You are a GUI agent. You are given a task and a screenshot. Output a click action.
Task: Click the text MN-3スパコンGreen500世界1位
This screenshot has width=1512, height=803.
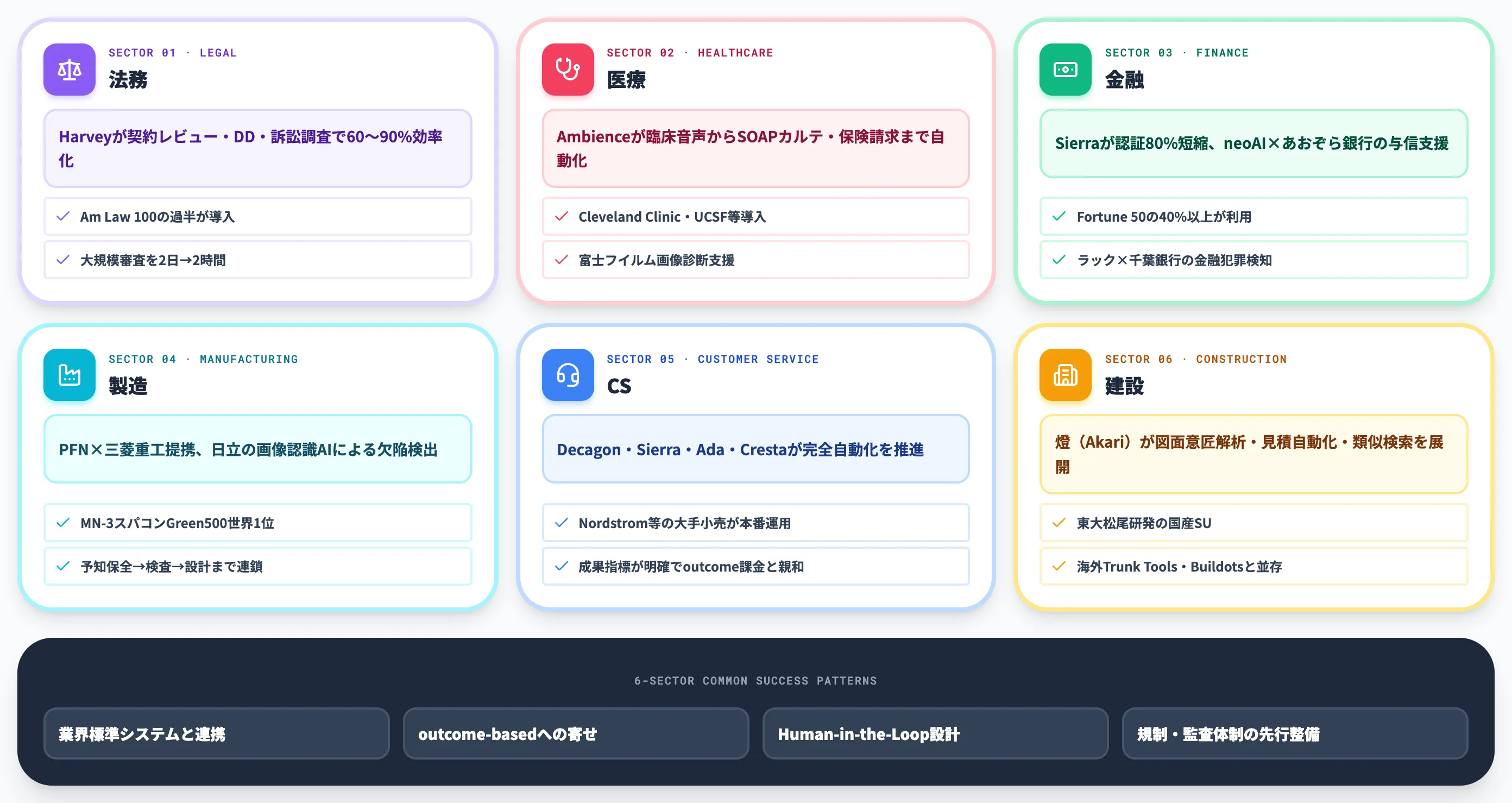177,523
